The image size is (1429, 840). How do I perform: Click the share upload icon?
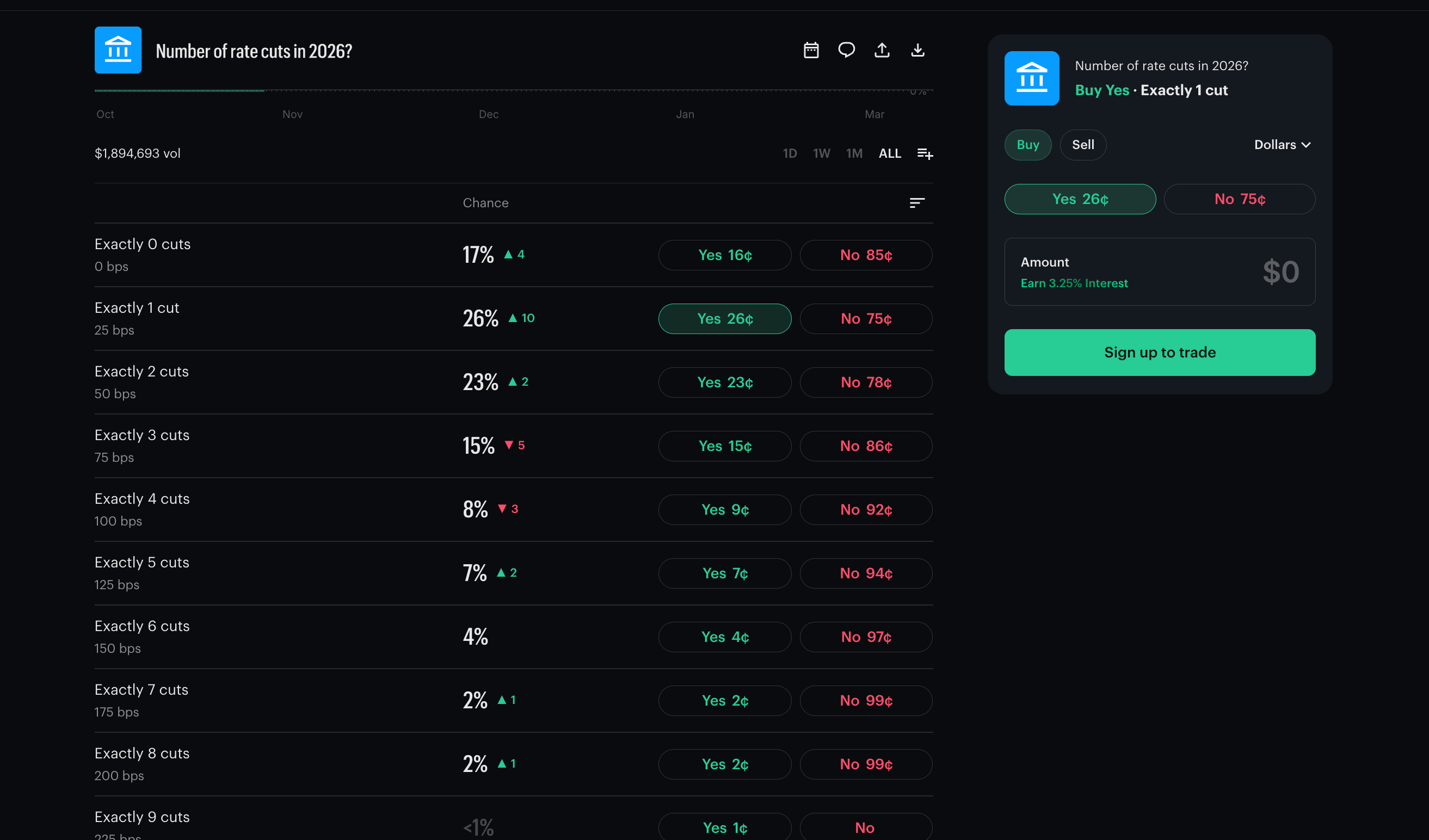click(x=882, y=51)
